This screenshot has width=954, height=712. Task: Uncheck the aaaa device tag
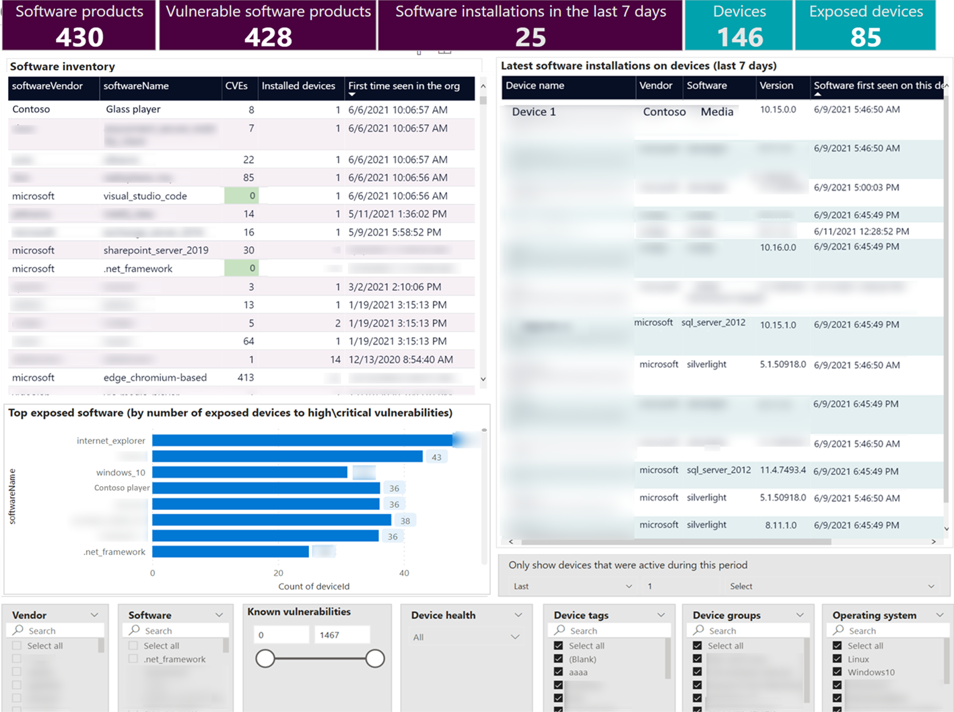559,672
